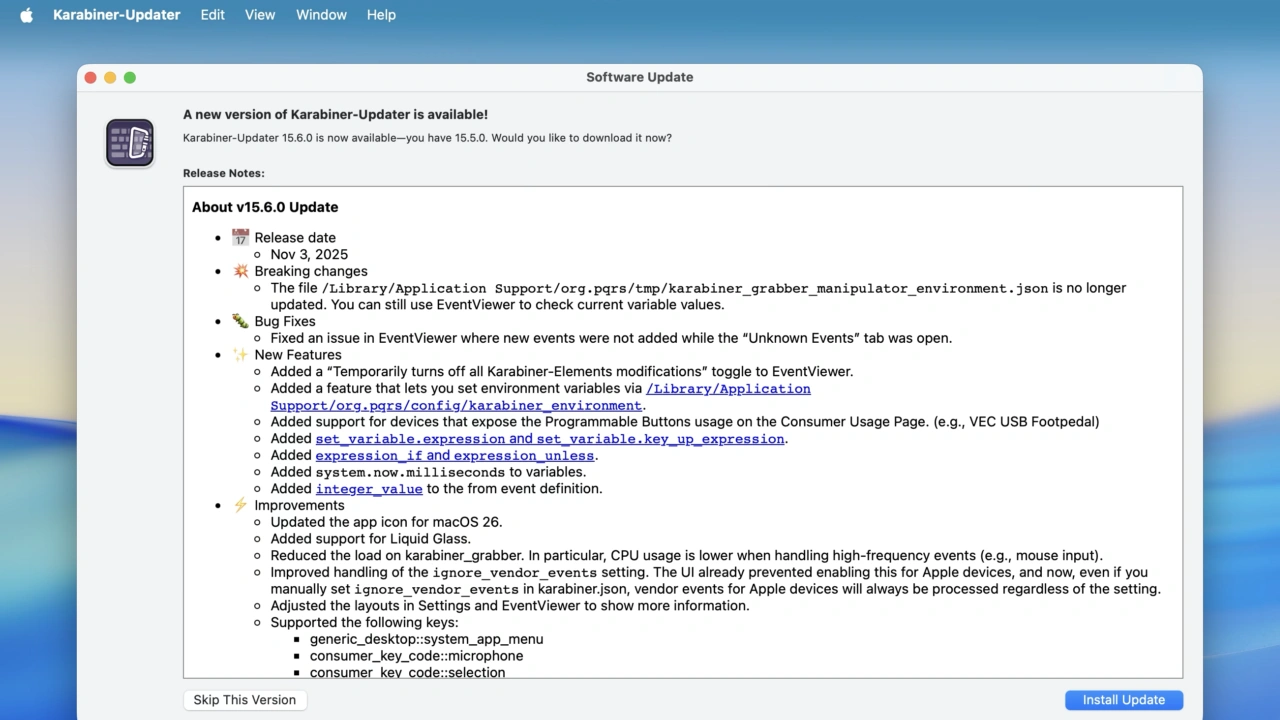Click the Karabiner-Updater app icon
Image resolution: width=1280 pixels, height=720 pixels.
(x=130, y=142)
